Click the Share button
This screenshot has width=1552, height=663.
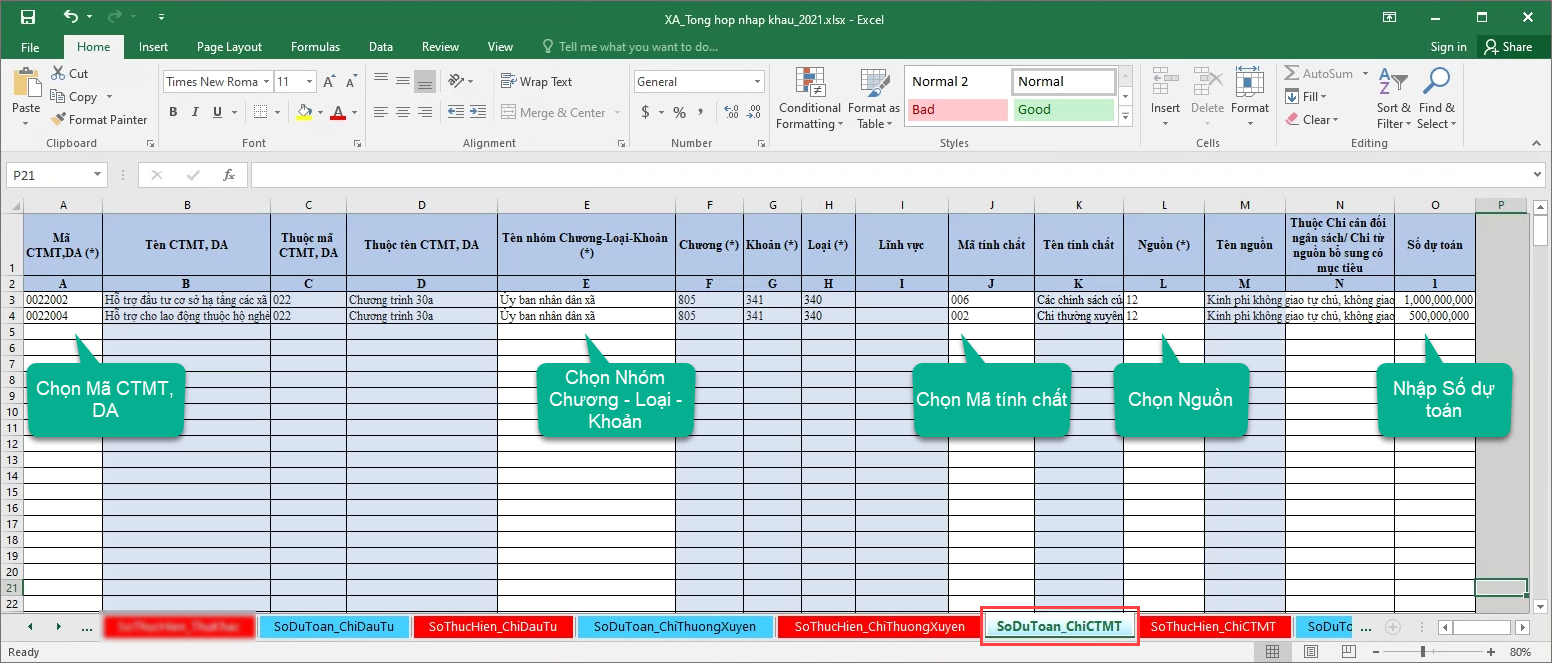[1508, 47]
